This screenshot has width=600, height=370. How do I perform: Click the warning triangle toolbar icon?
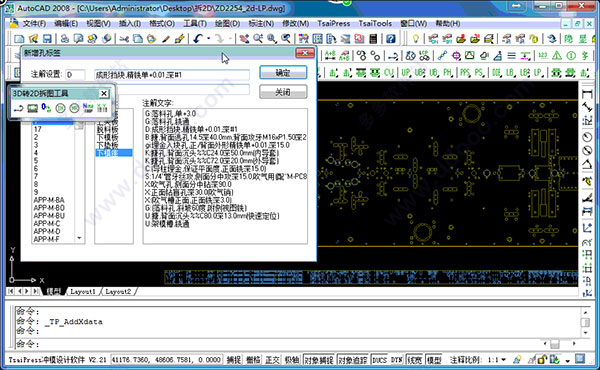click(x=557, y=56)
